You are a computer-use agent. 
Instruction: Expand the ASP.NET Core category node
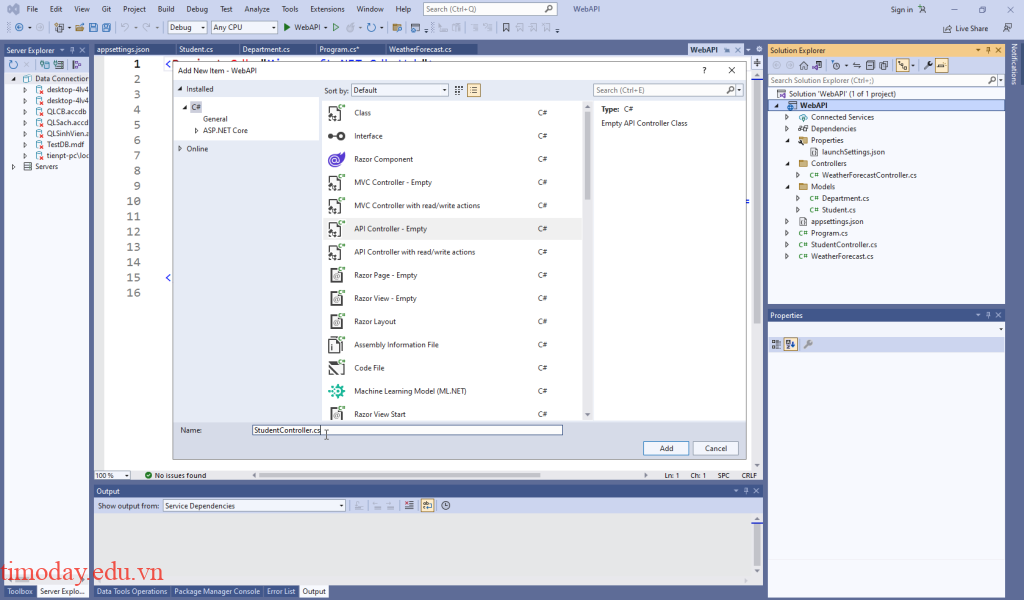(x=197, y=130)
